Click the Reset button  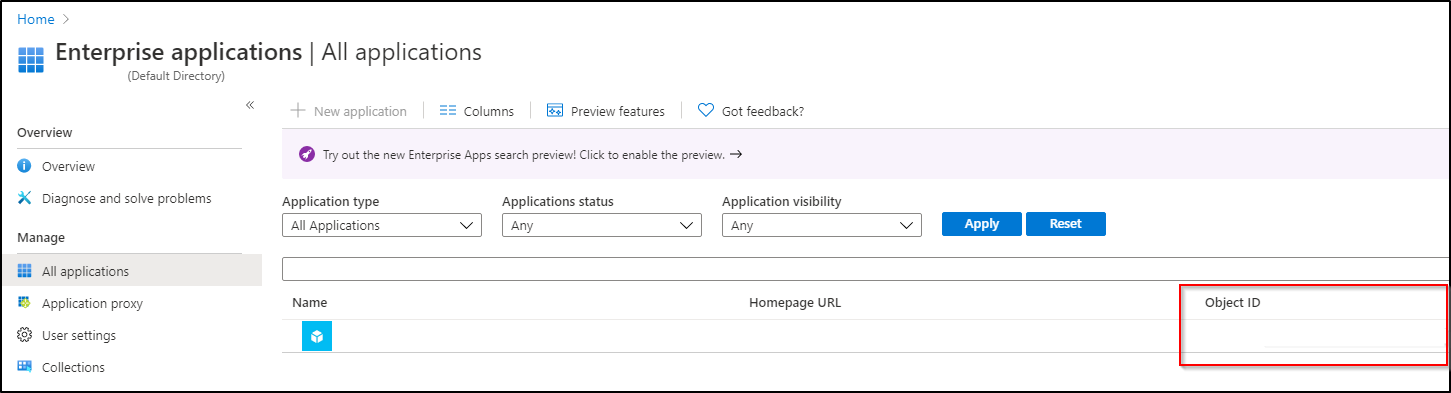(1066, 224)
